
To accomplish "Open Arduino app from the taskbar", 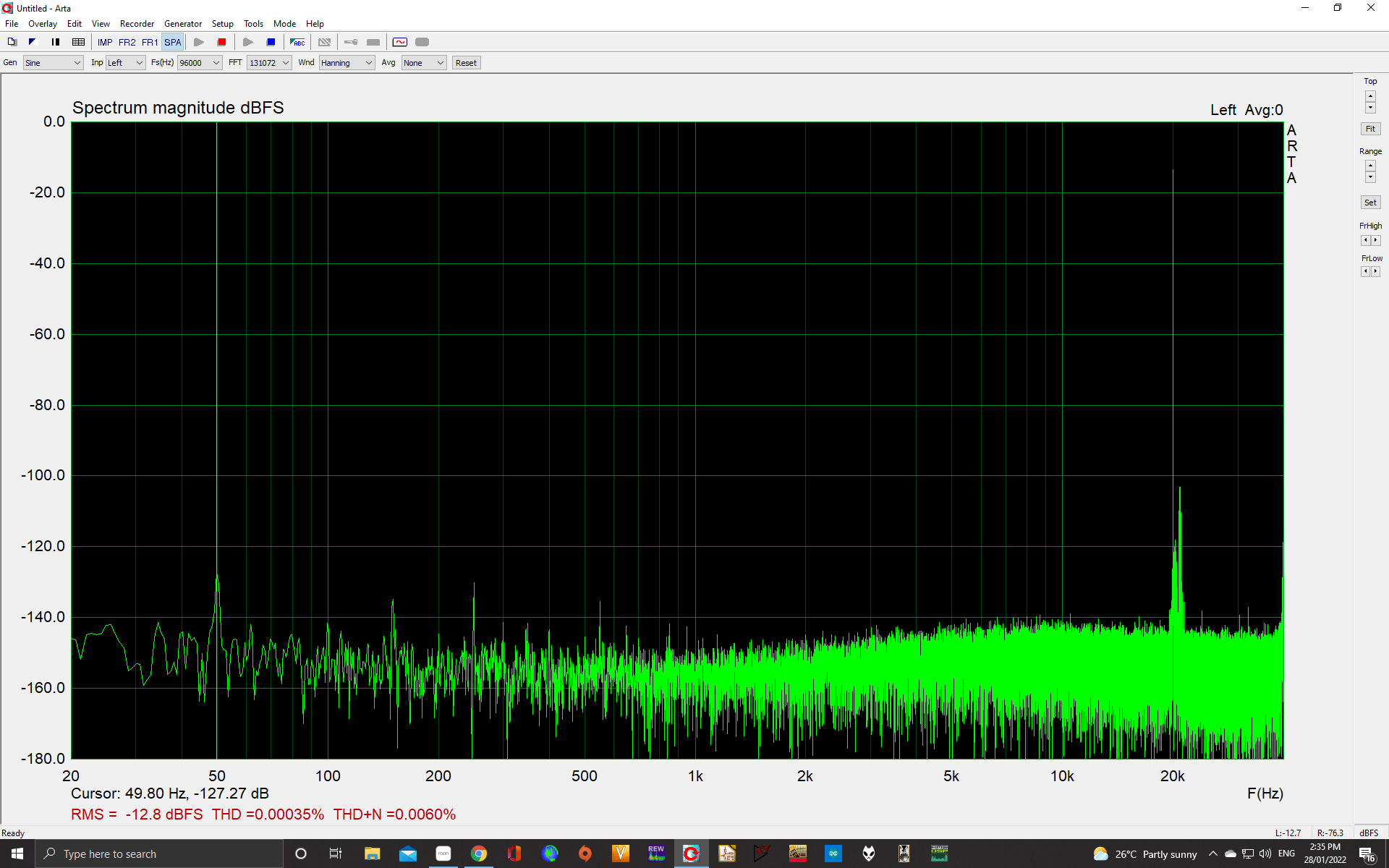I will tap(833, 854).
